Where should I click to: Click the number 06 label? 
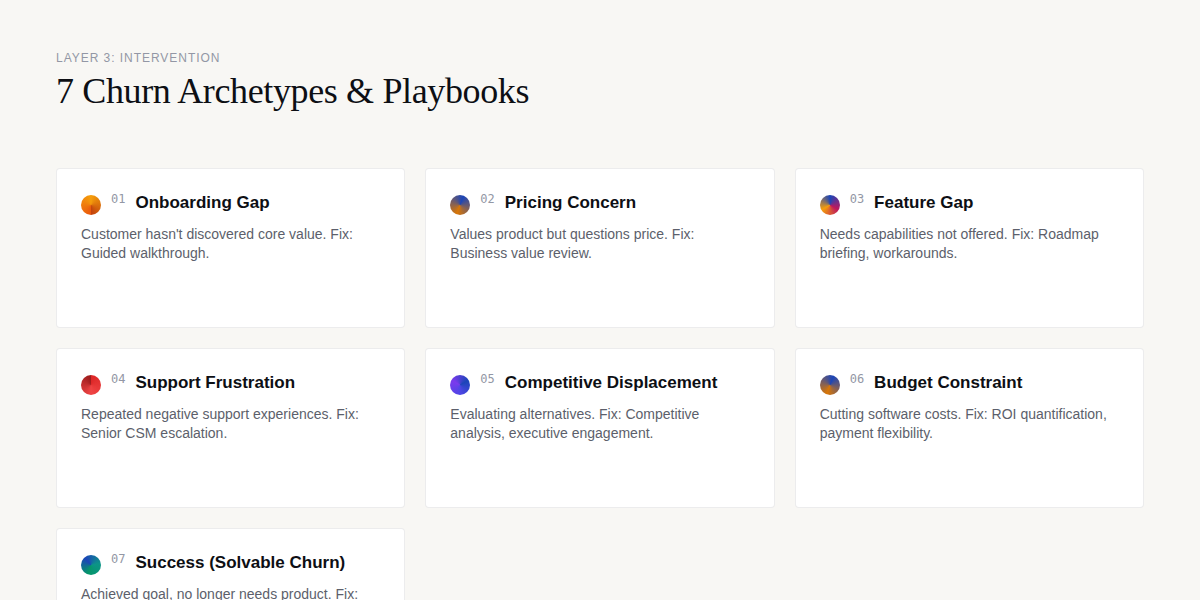tap(857, 379)
